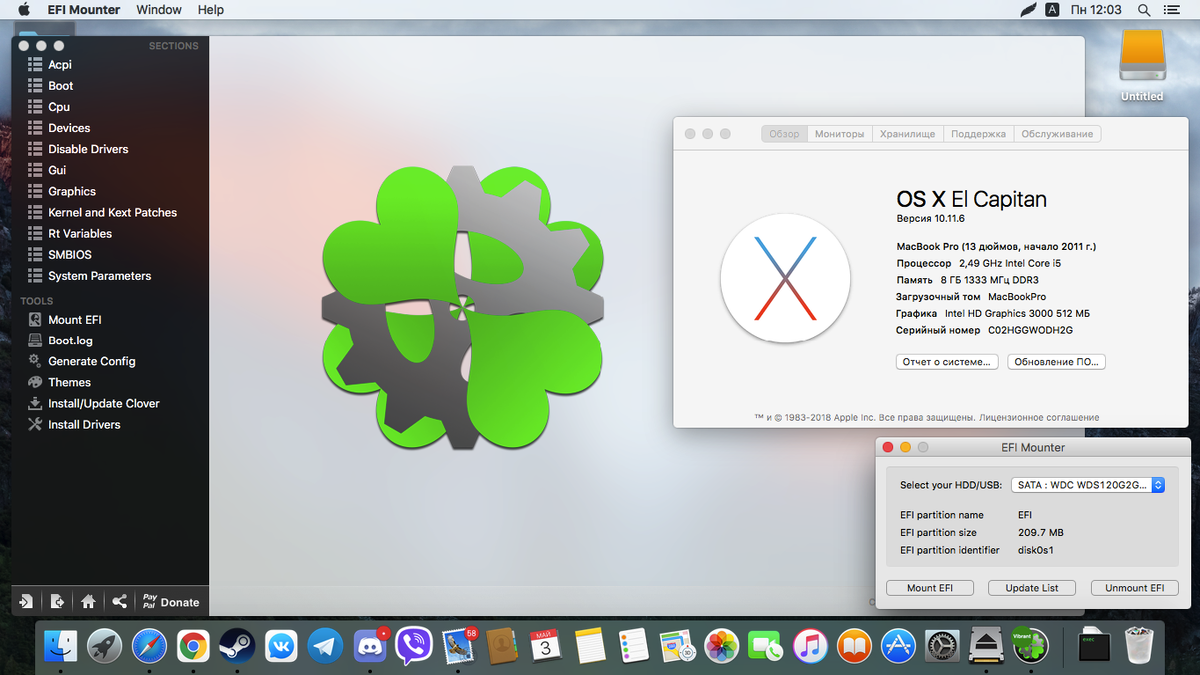Open Google Chrome from the Dock
Screen dimensions: 1200x675
pyautogui.click(x=193, y=646)
